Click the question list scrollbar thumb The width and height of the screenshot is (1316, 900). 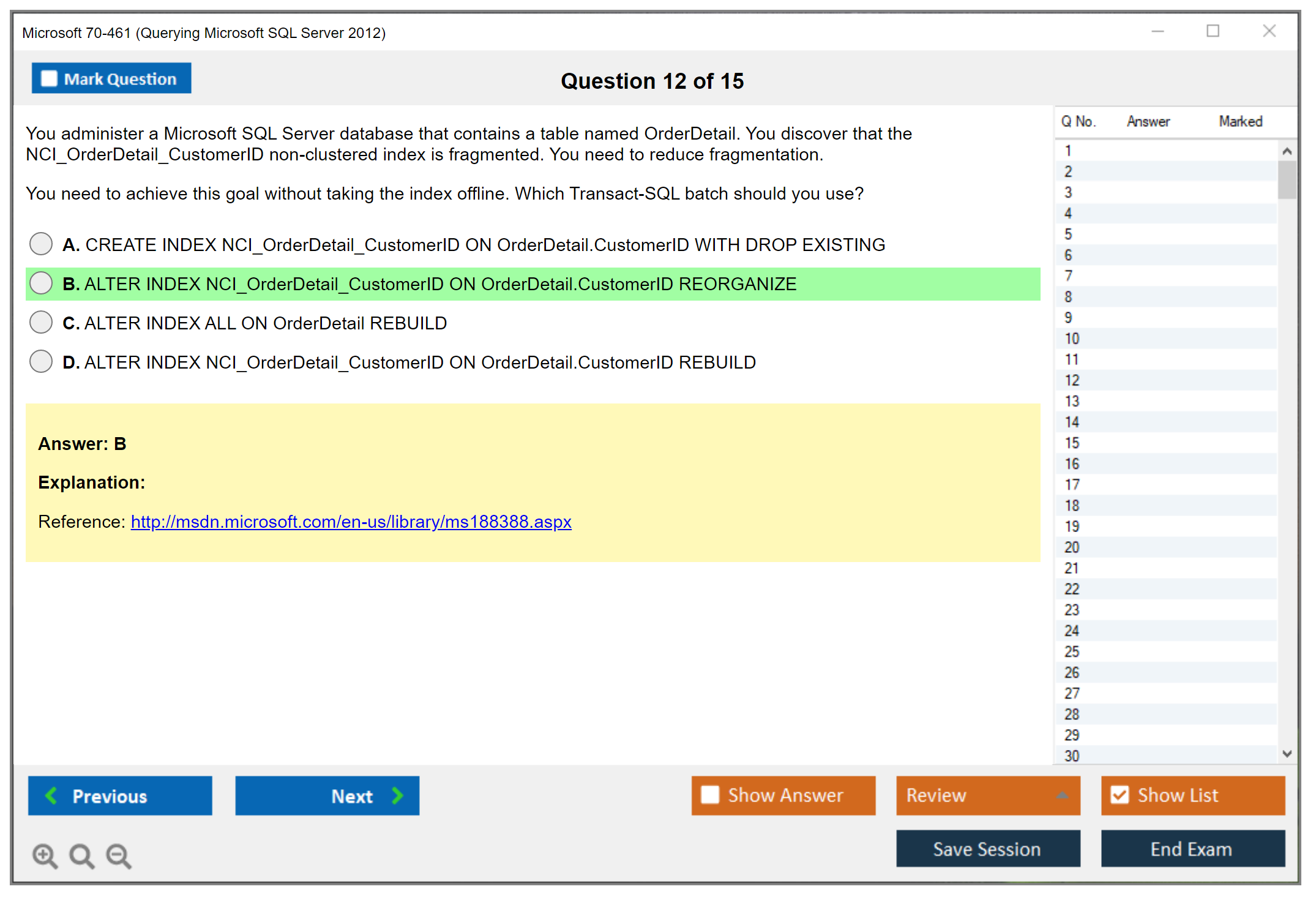click(x=1287, y=180)
